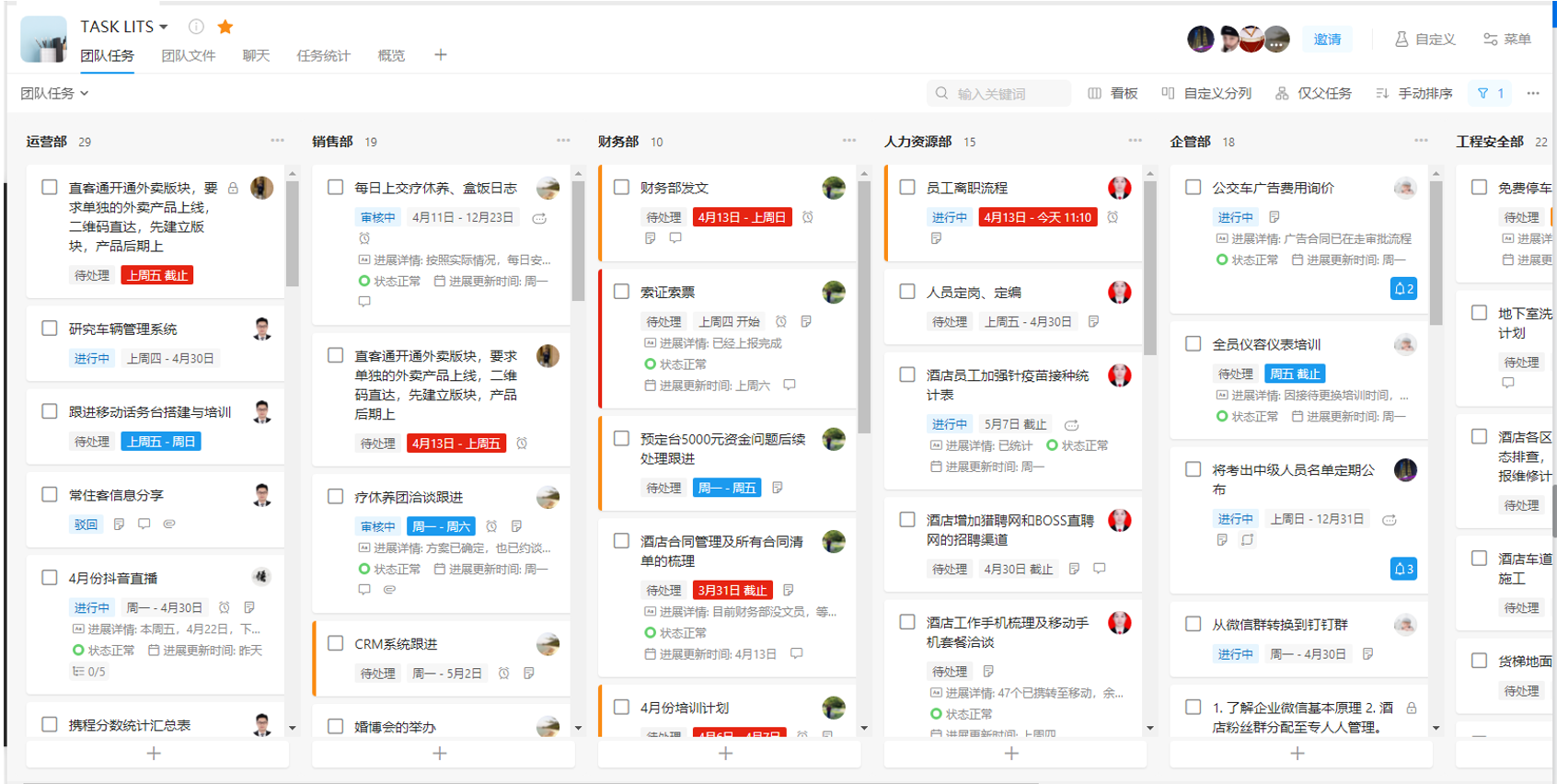This screenshot has height=784, width=1557.
Task: Expand the TASK LITS project dropdown
Action: coord(164,27)
